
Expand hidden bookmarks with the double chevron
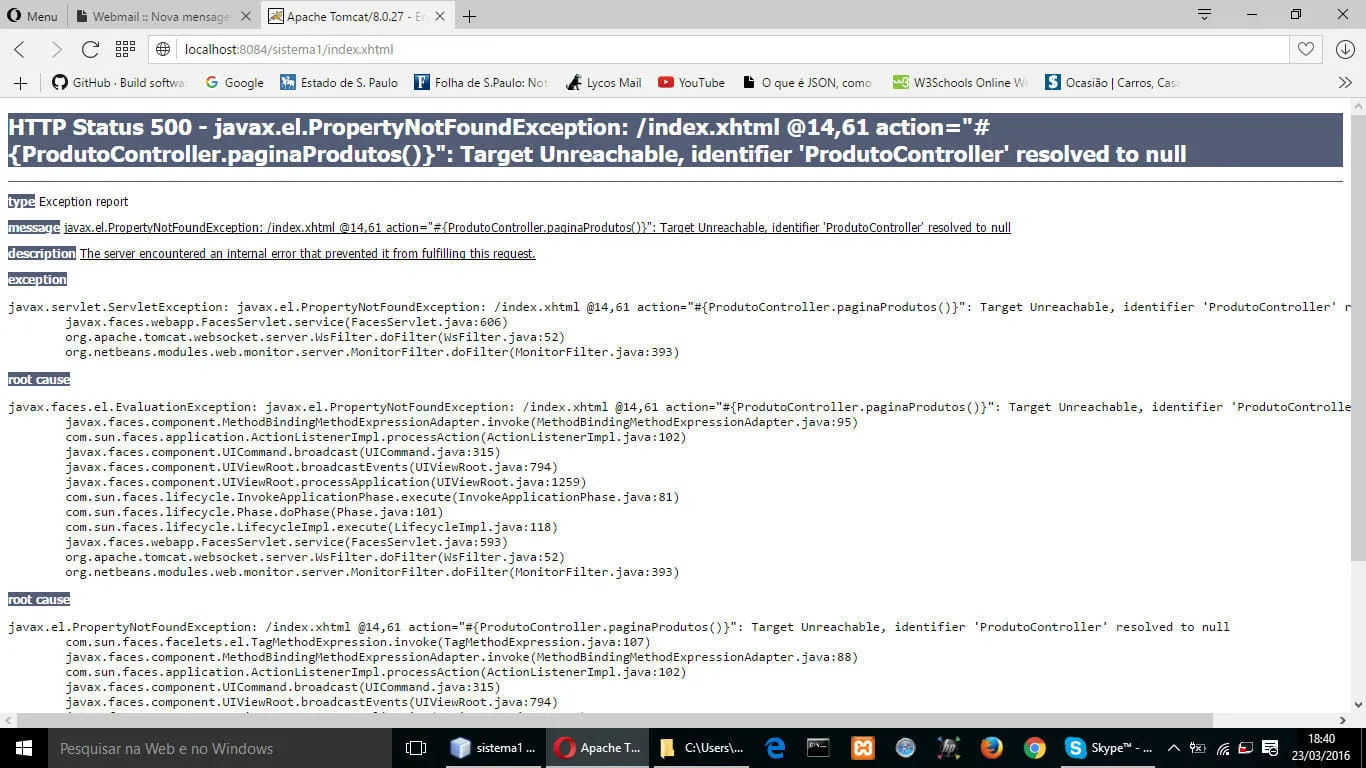click(1345, 83)
